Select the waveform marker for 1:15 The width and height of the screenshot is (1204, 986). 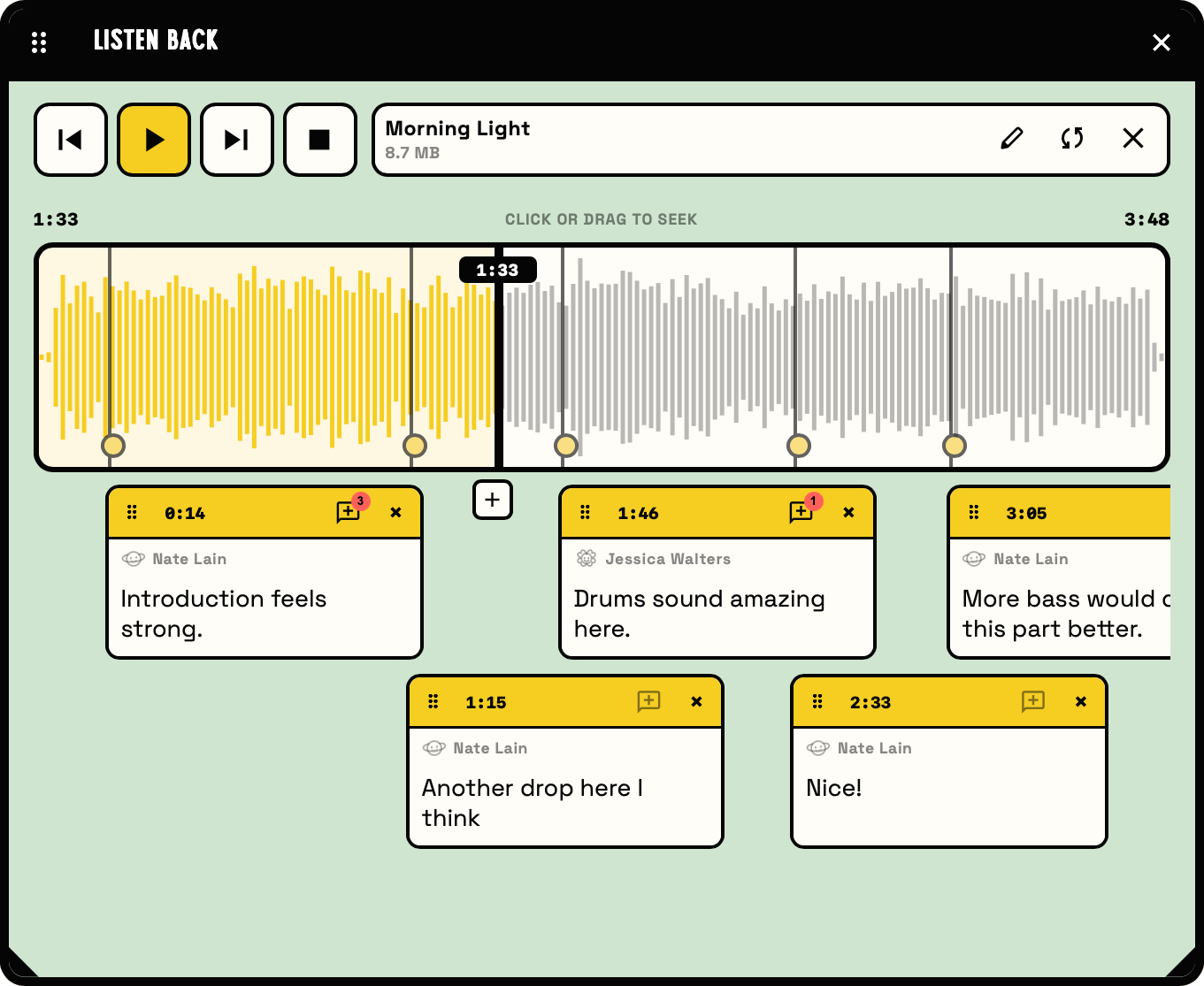[414, 446]
